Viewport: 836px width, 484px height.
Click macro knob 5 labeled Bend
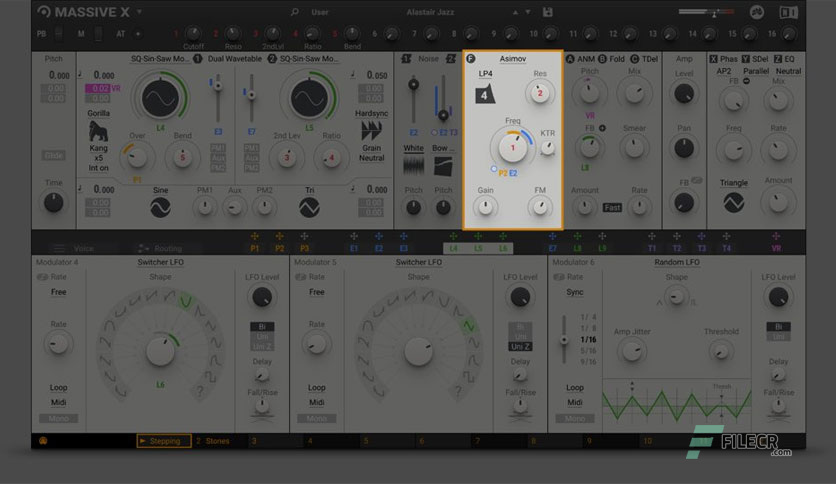[x=352, y=34]
